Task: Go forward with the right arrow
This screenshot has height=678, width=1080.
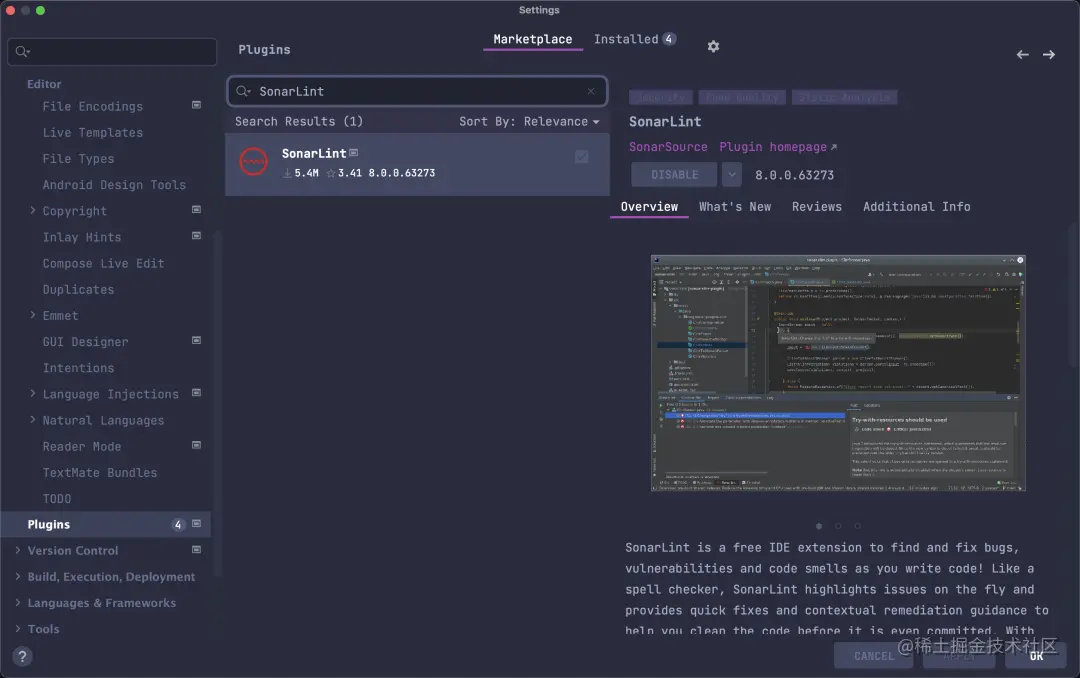Action: click(x=1048, y=54)
